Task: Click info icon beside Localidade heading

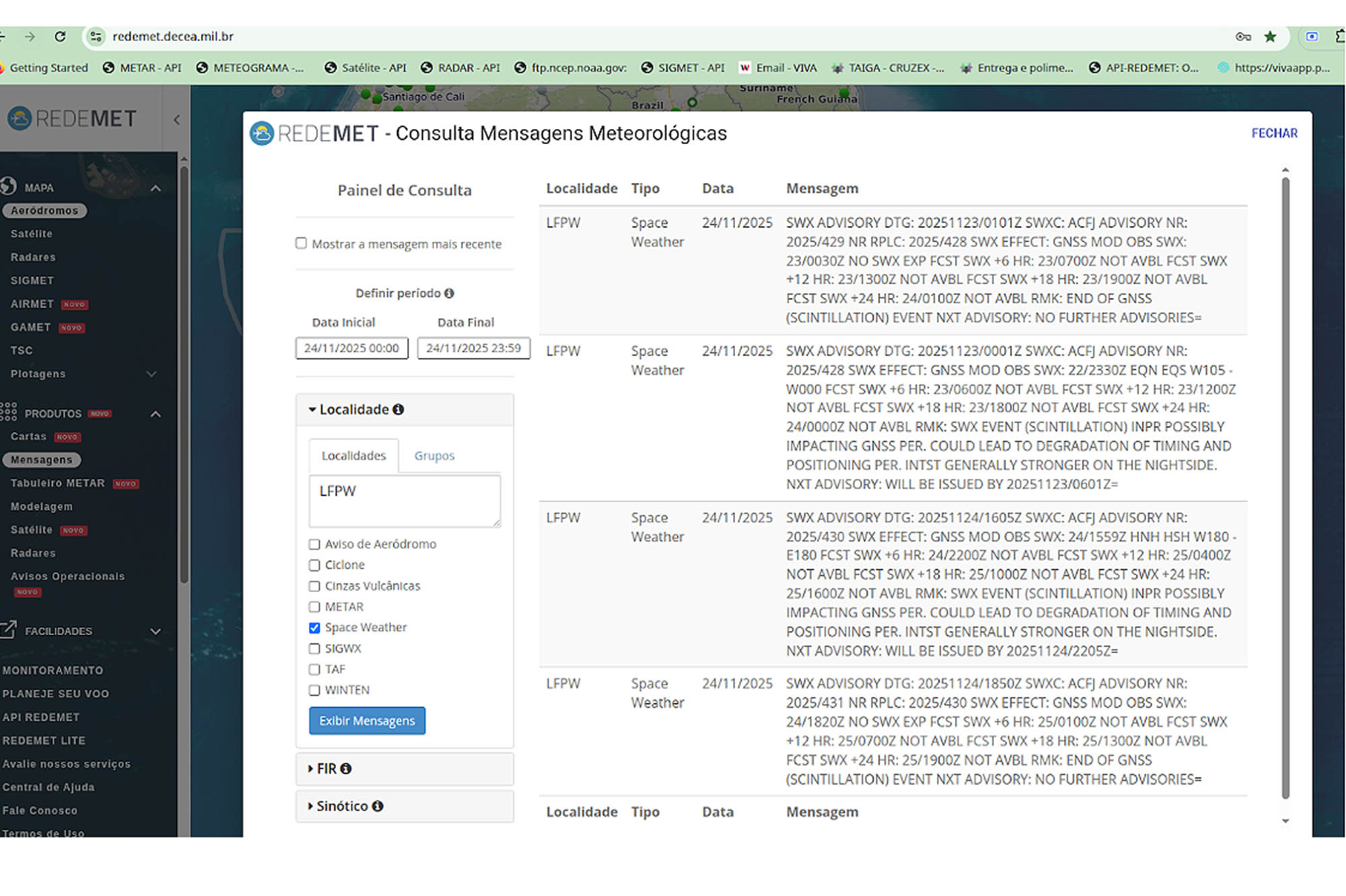Action: coord(398,409)
